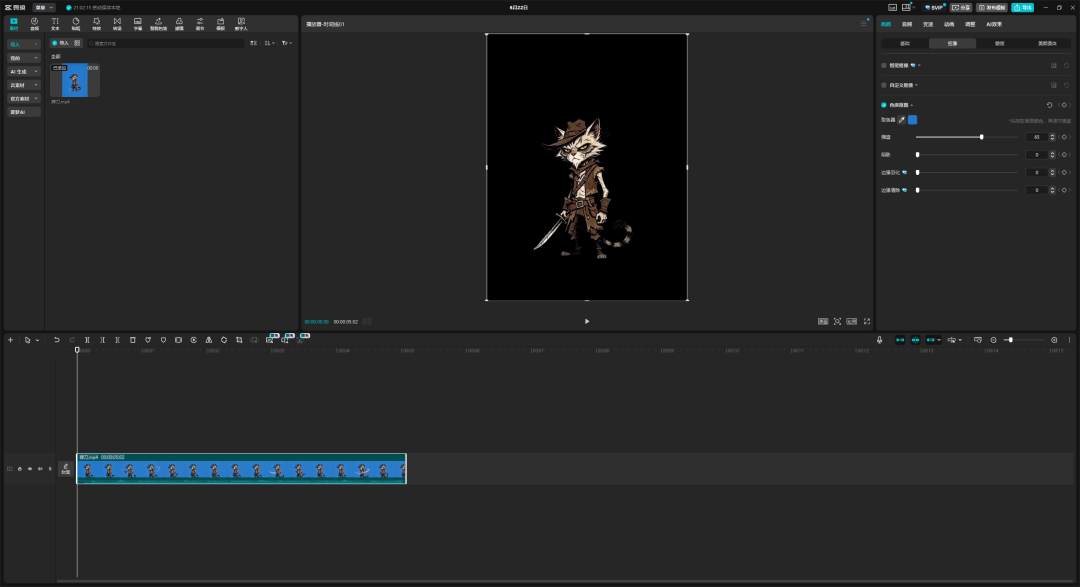Click the blue chroma key color swatch
Screen dimensions: 1080x587
coord(913,120)
